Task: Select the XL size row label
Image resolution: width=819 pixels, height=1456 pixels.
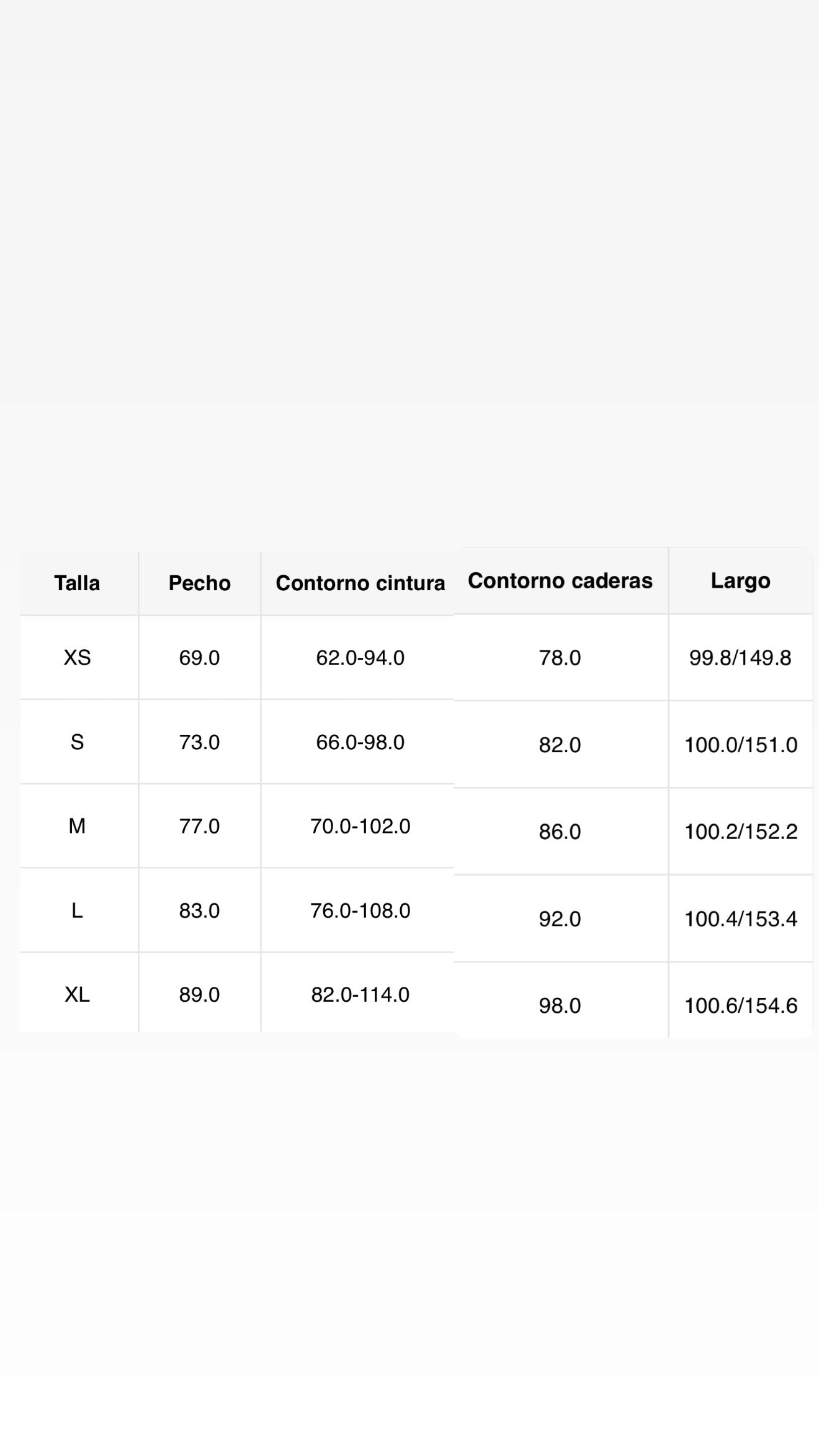Action: tap(77, 995)
